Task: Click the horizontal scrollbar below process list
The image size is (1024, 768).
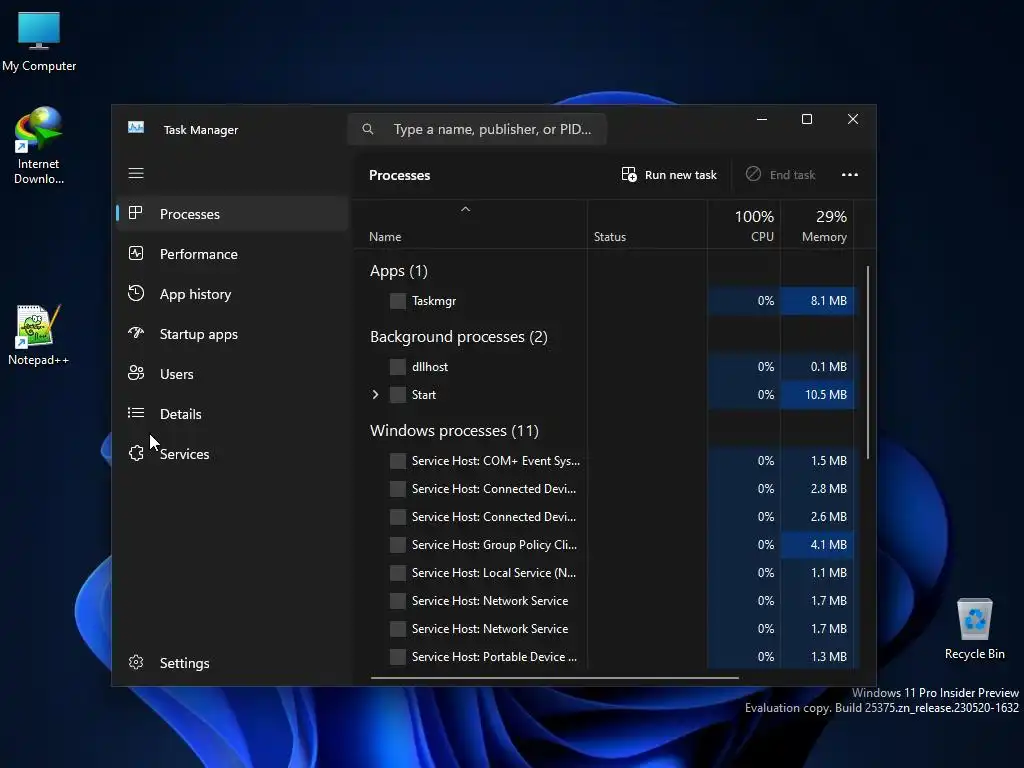Action: pos(554,678)
